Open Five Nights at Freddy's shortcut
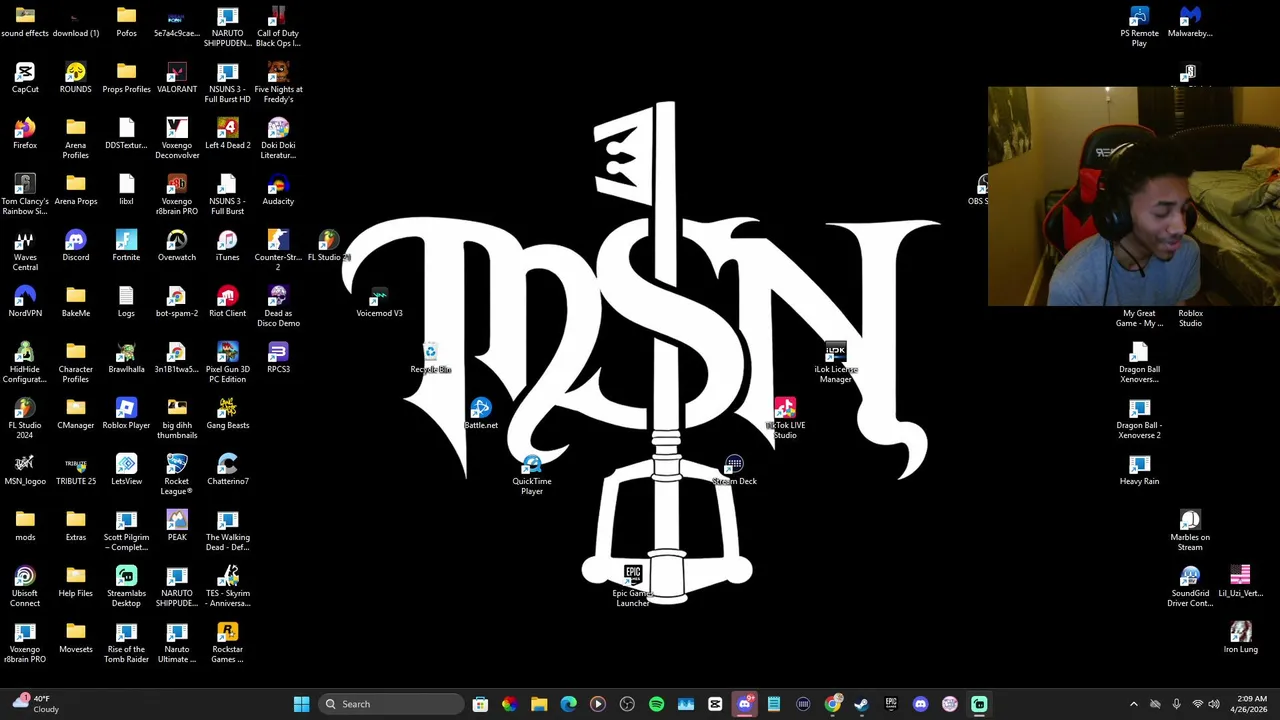Image resolution: width=1280 pixels, height=720 pixels. pyautogui.click(x=278, y=82)
